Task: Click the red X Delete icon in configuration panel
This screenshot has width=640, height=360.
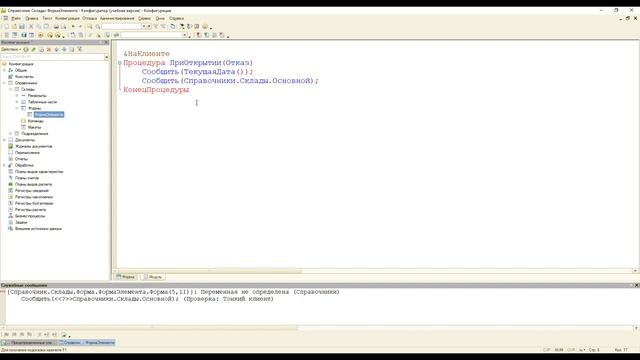Action: (49, 49)
